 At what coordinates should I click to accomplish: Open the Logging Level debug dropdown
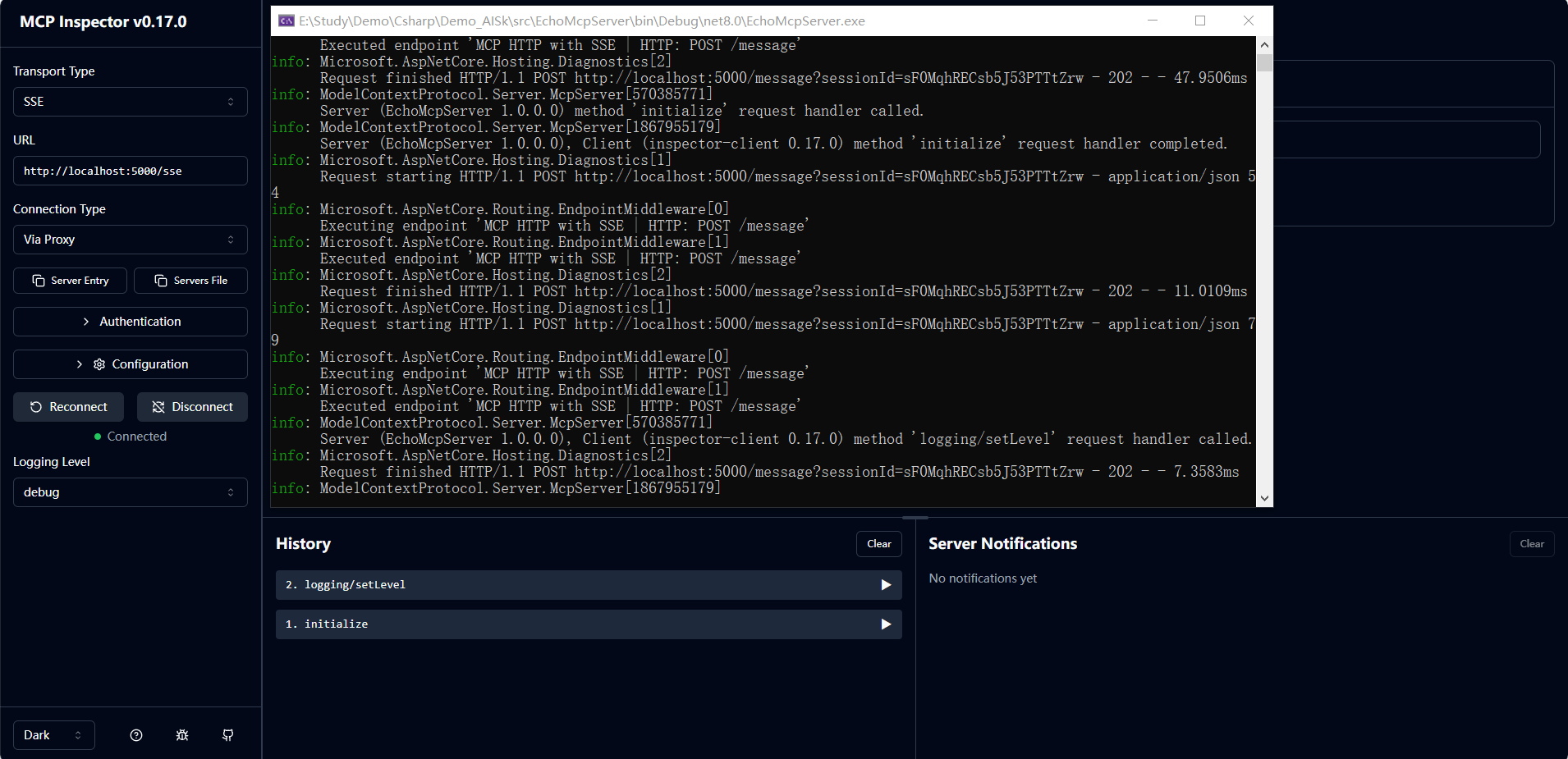pos(131,492)
